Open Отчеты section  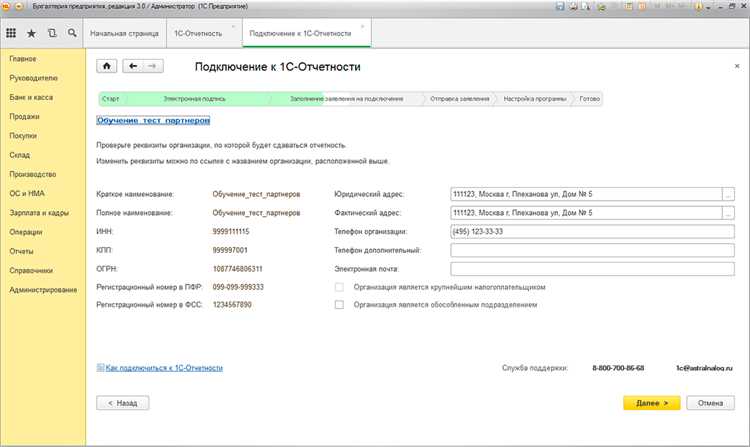click(x=22, y=251)
